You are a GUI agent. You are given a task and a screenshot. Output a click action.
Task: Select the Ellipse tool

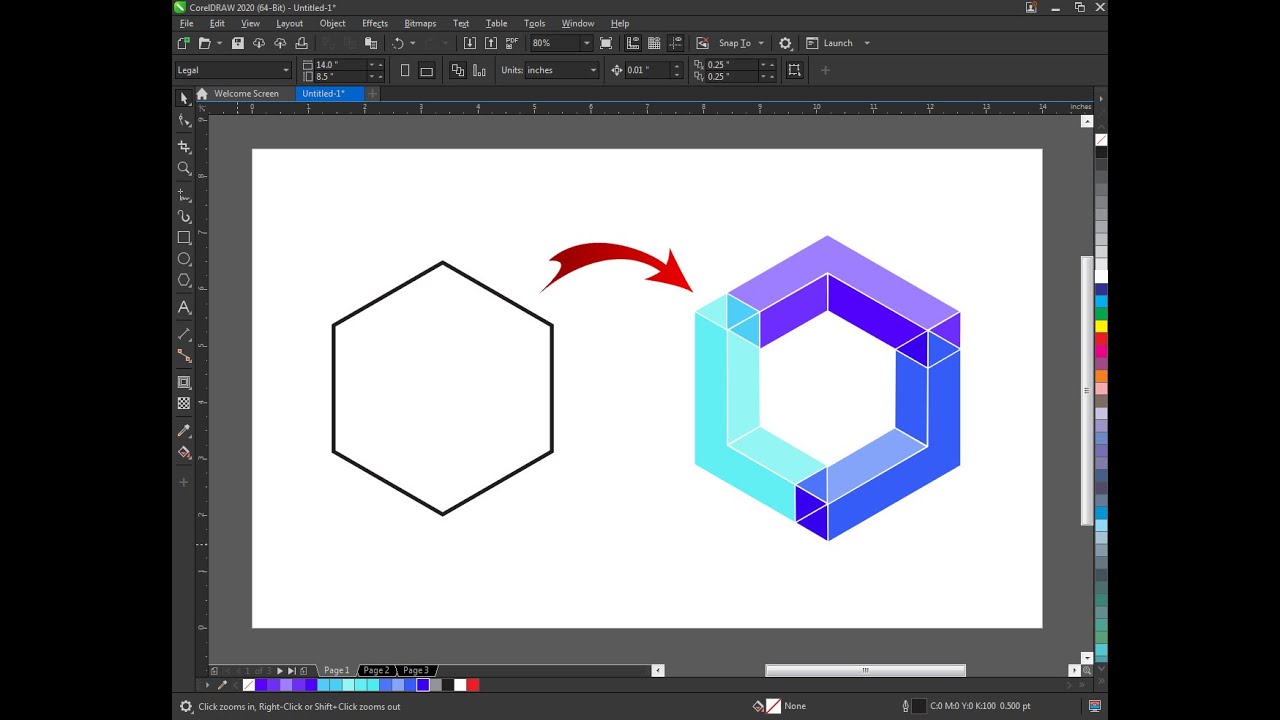pyautogui.click(x=184, y=259)
